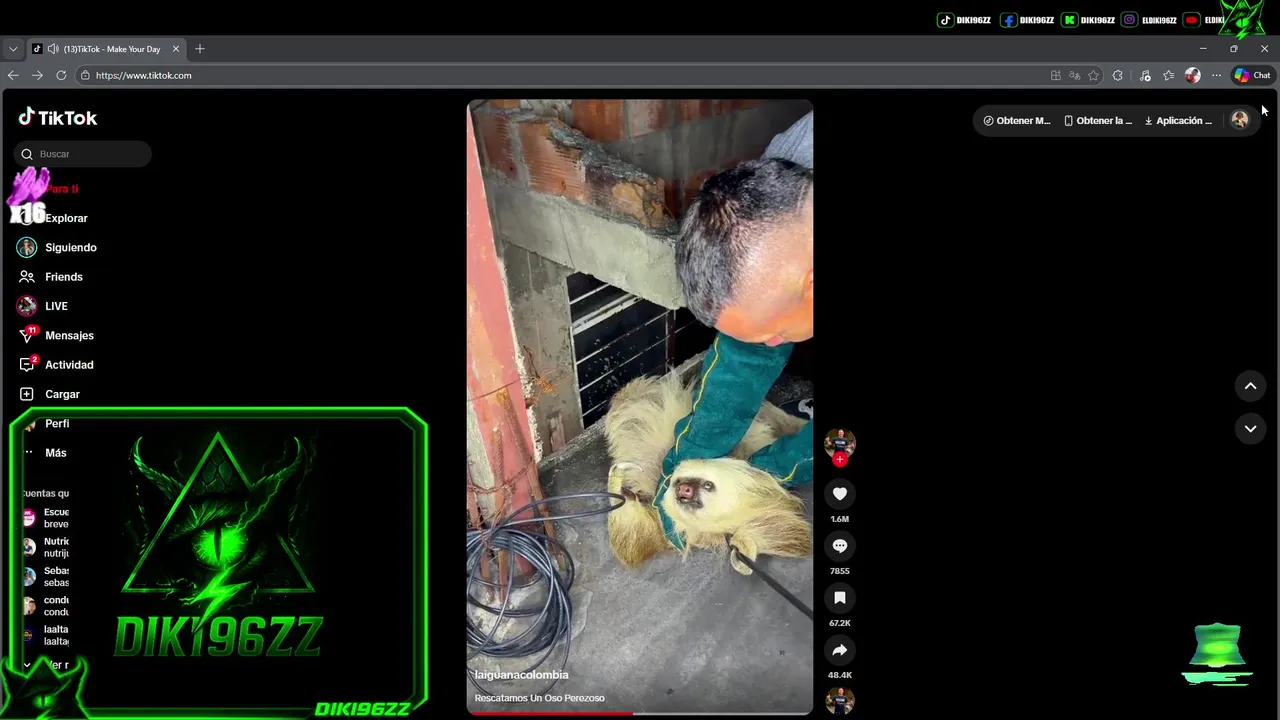The height and width of the screenshot is (720, 1280).
Task: Follow the author with the red plus
Action: coord(840,459)
